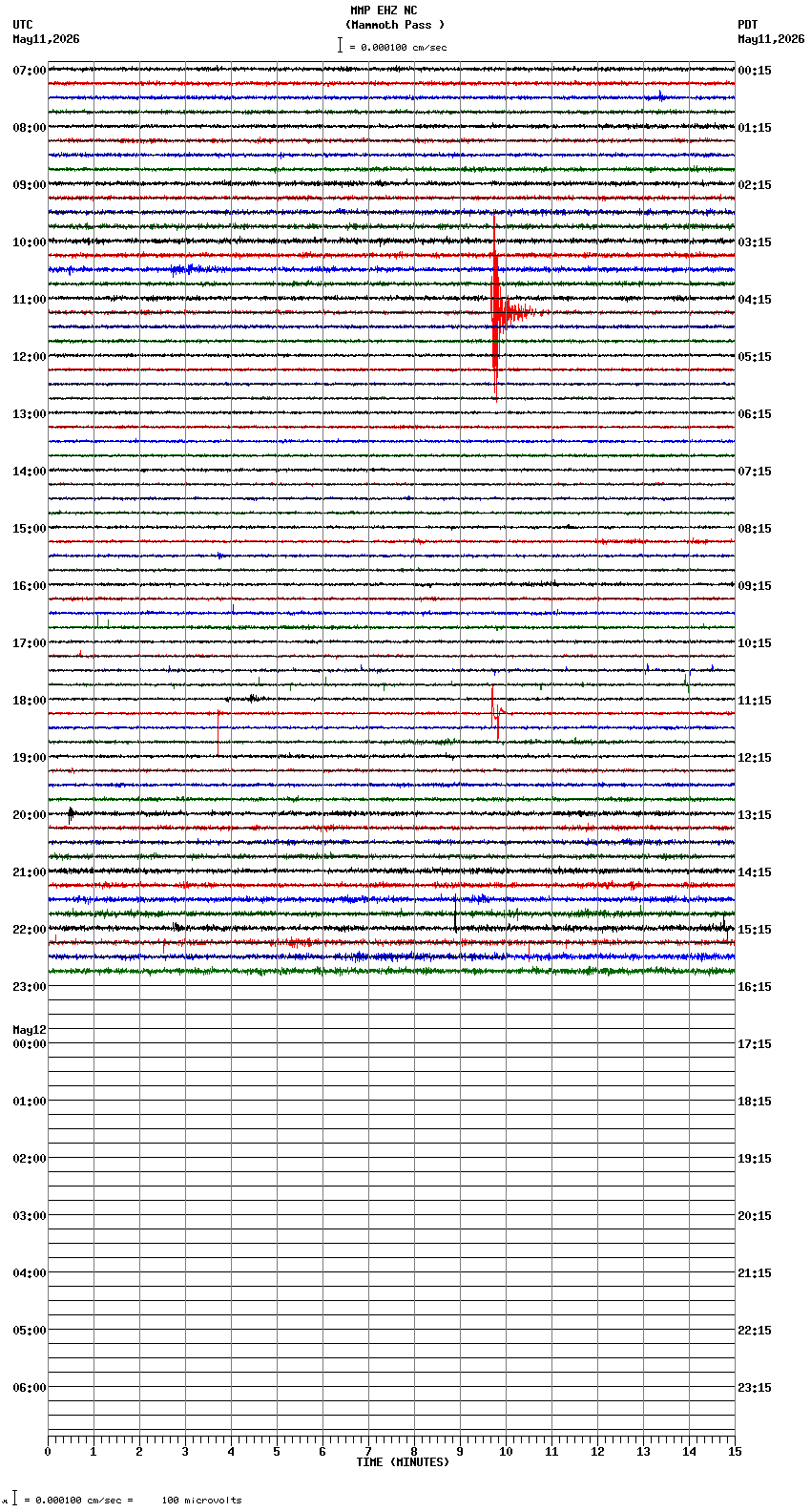The width and height of the screenshot is (811, 1512).
Task: Click the 07:00 UTC time label
Action: pos(30,71)
